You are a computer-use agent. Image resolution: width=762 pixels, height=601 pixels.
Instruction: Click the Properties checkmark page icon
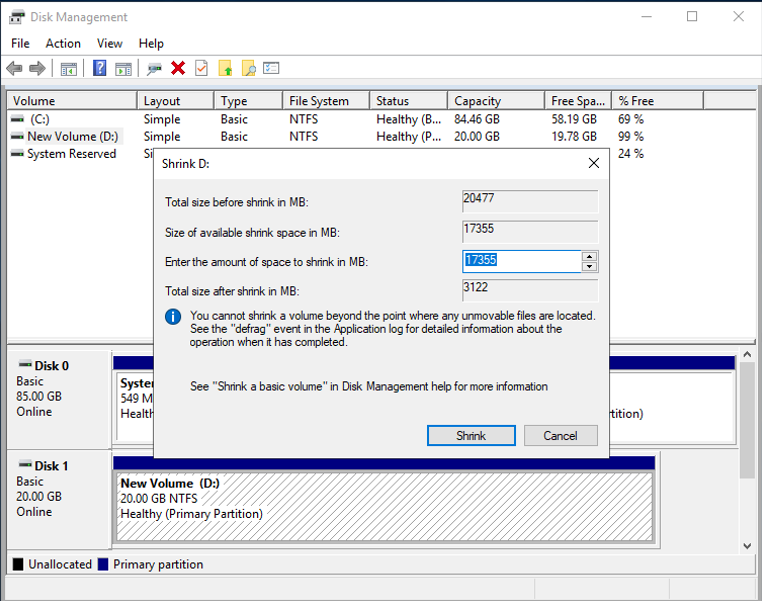(x=201, y=68)
